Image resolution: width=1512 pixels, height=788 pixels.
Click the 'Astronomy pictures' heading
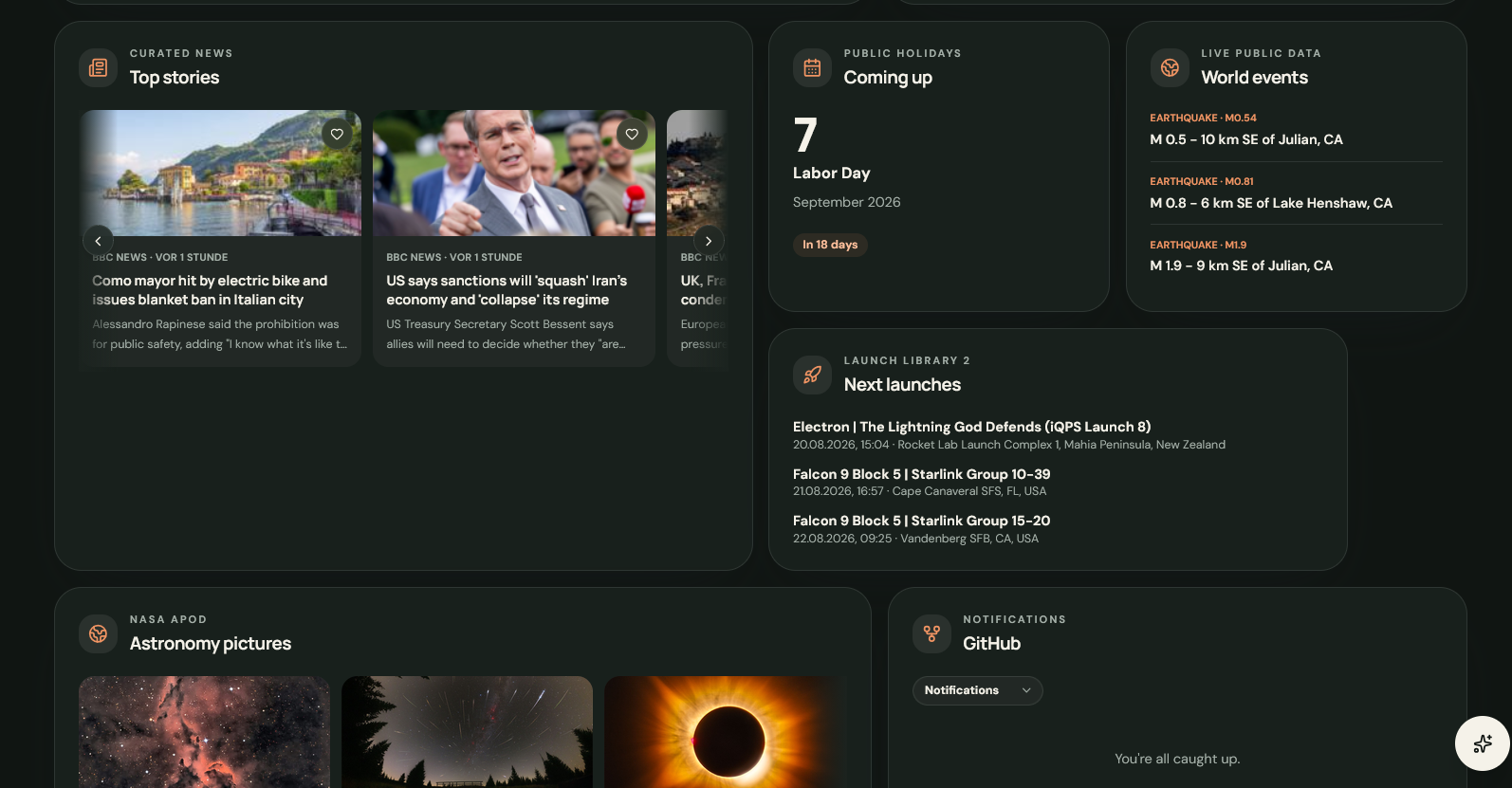point(211,644)
